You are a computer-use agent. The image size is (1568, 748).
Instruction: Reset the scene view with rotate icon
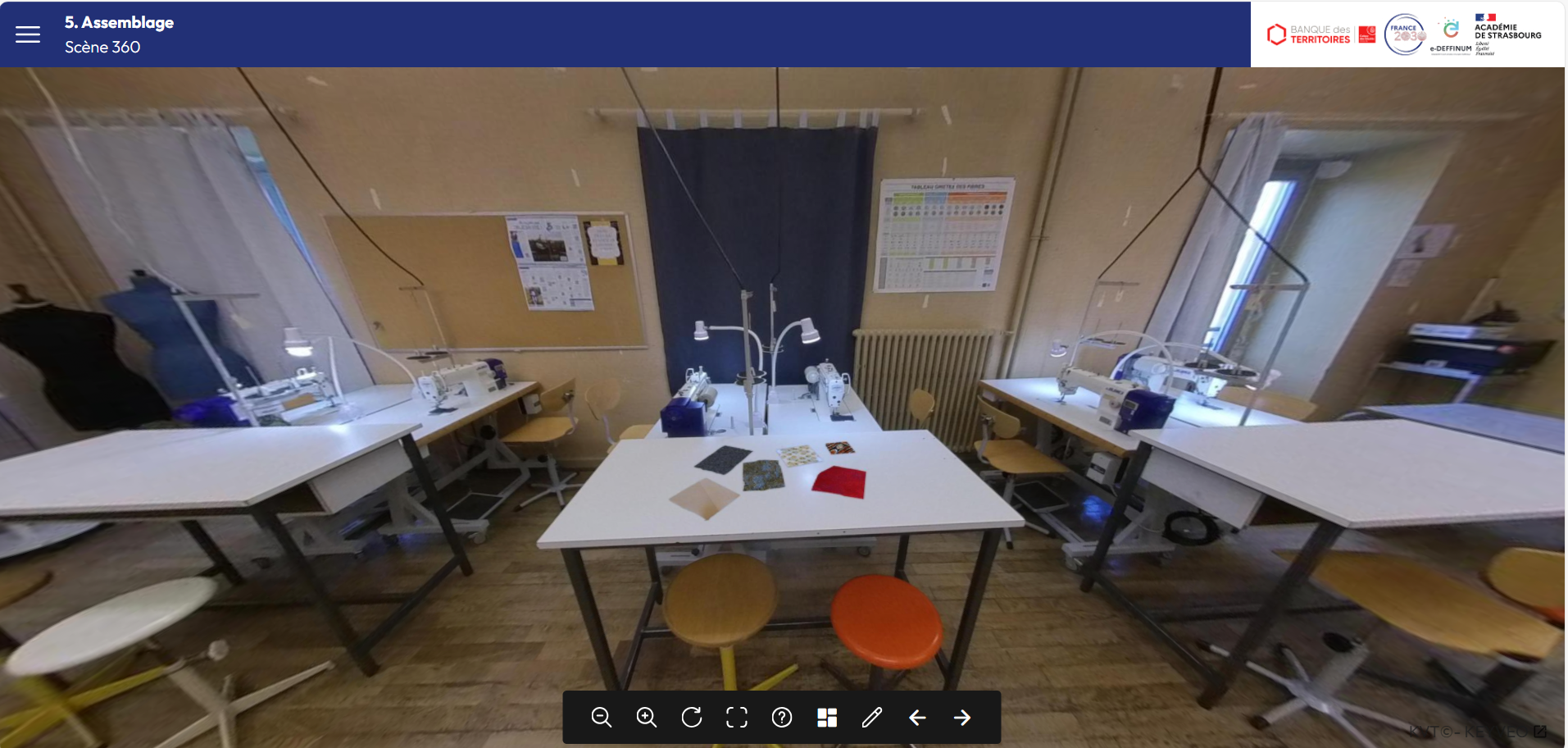coord(692,718)
